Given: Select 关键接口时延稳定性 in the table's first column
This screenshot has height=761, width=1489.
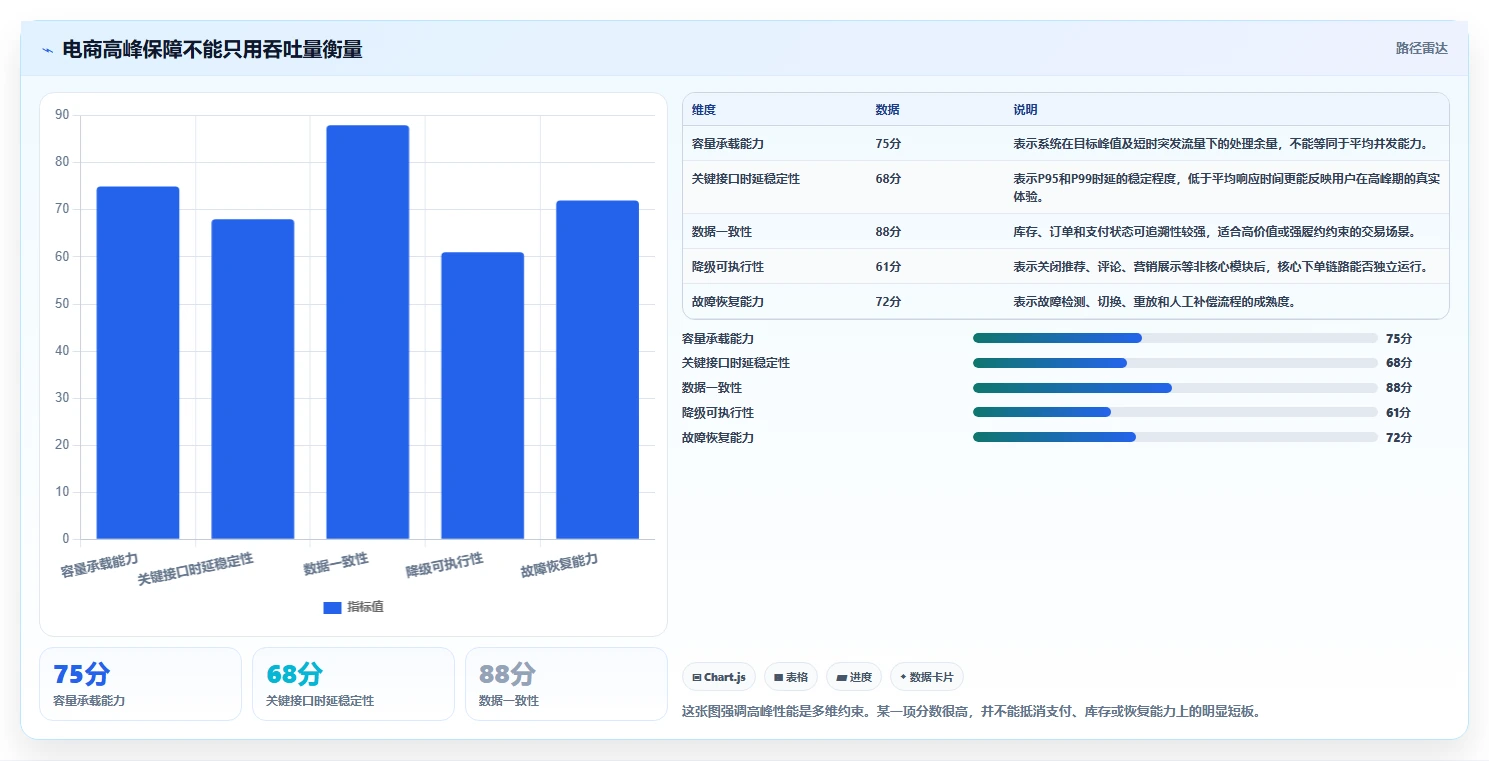Looking at the screenshot, I should tap(746, 179).
